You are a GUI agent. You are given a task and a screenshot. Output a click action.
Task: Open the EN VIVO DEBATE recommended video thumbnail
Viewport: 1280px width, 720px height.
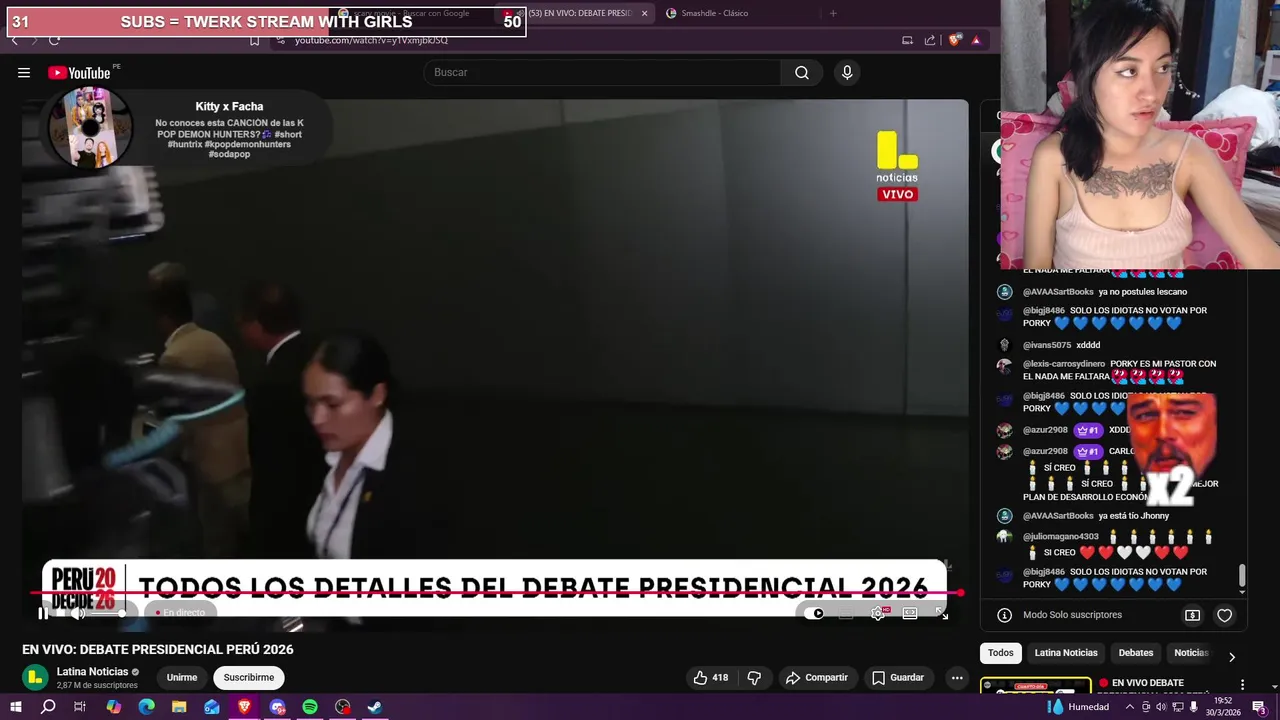coord(1036,685)
